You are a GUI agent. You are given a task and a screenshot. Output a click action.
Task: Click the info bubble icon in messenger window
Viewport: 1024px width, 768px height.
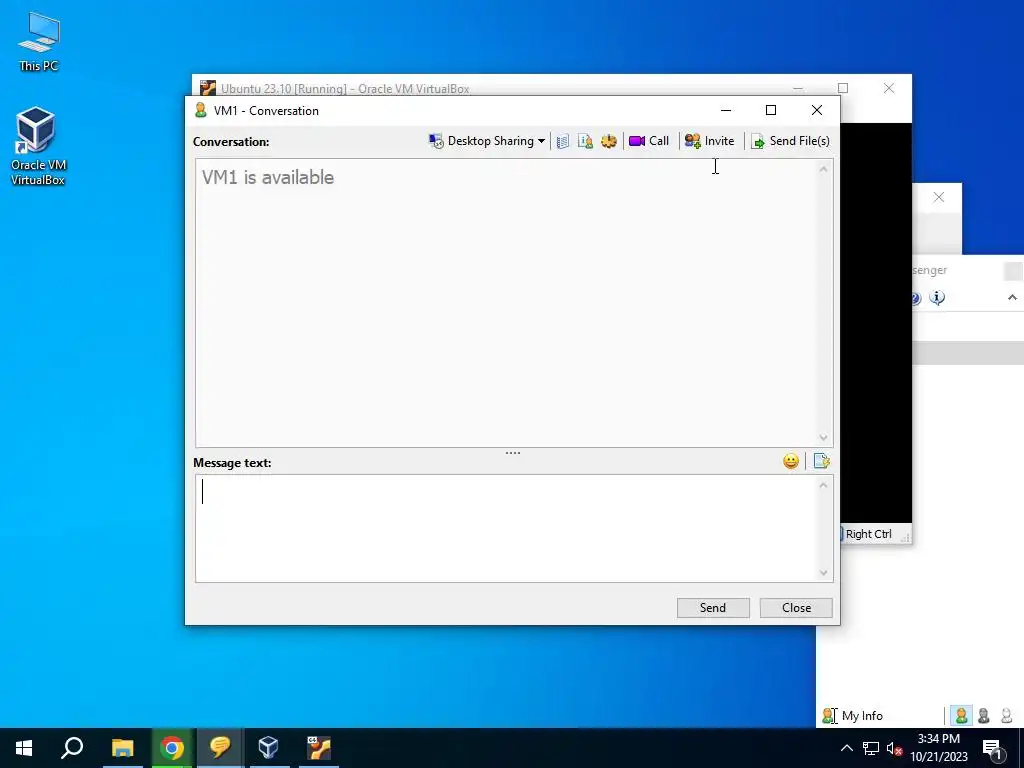pyautogui.click(x=937, y=298)
